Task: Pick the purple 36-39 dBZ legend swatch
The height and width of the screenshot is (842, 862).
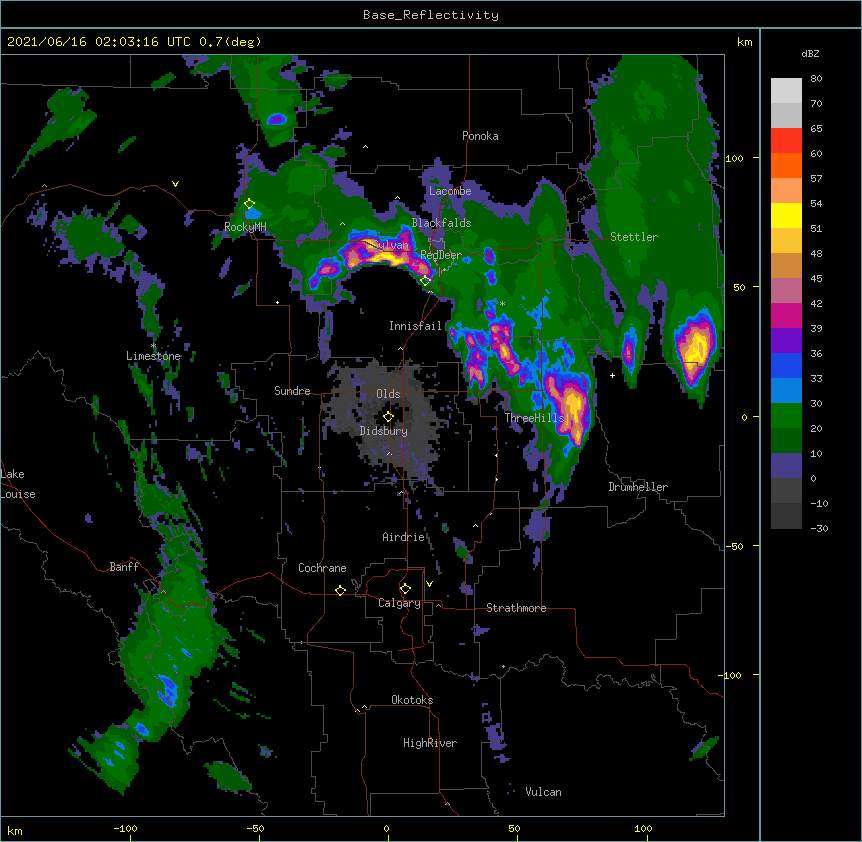Action: (x=786, y=341)
